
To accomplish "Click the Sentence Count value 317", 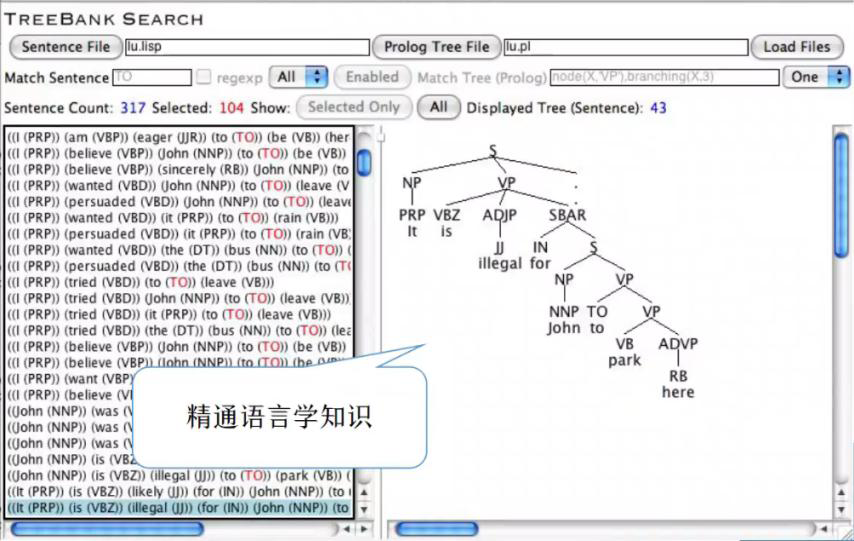I will coord(133,107).
